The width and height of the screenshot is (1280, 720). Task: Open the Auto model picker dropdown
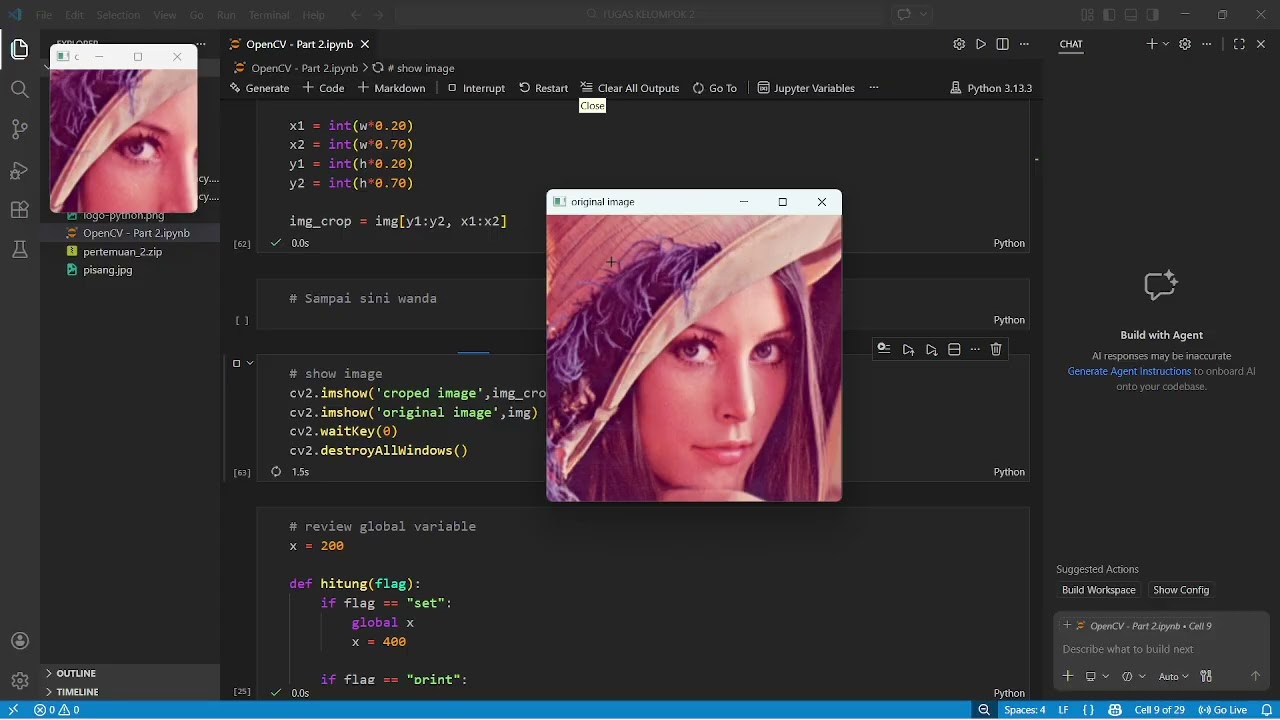click(x=1173, y=676)
